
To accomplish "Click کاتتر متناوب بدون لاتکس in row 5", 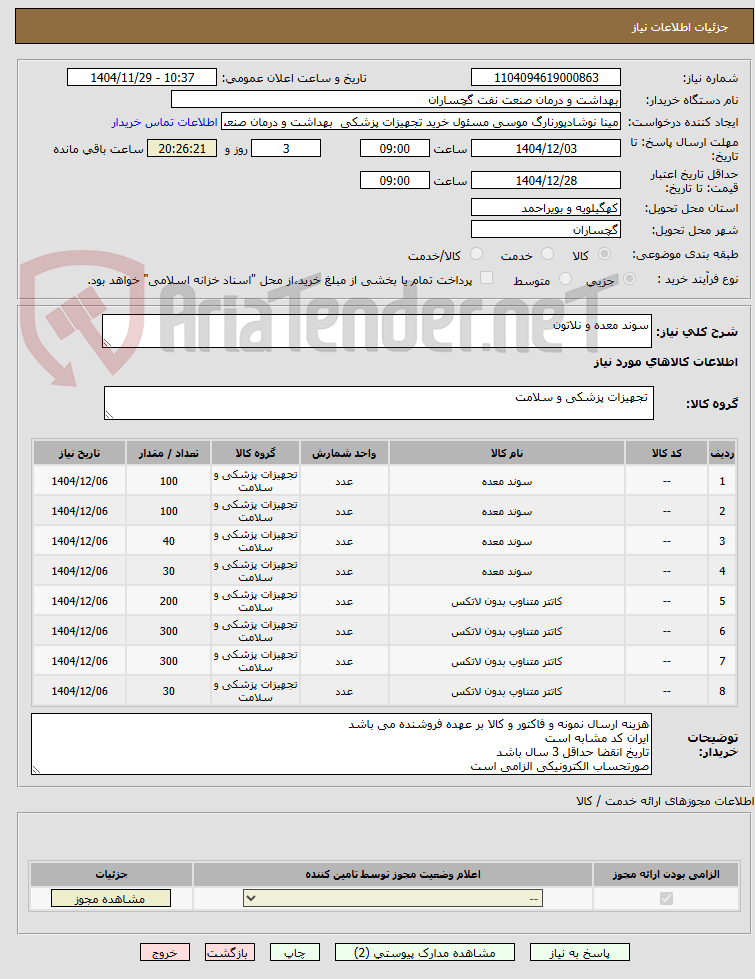I will [x=506, y=601].
